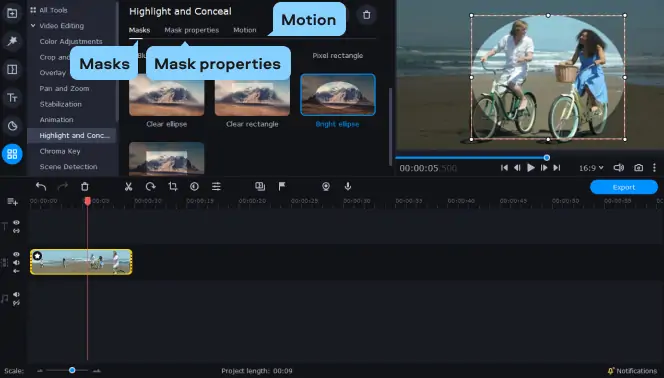Viewport: 664px width, 378px height.
Task: Open Notifications bell in status bar
Action: pos(632,371)
